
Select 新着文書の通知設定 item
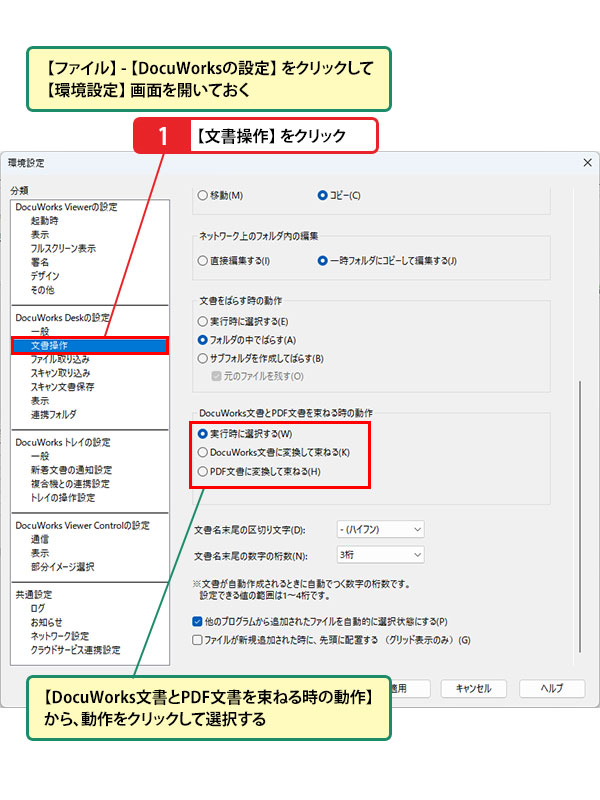(x=71, y=469)
